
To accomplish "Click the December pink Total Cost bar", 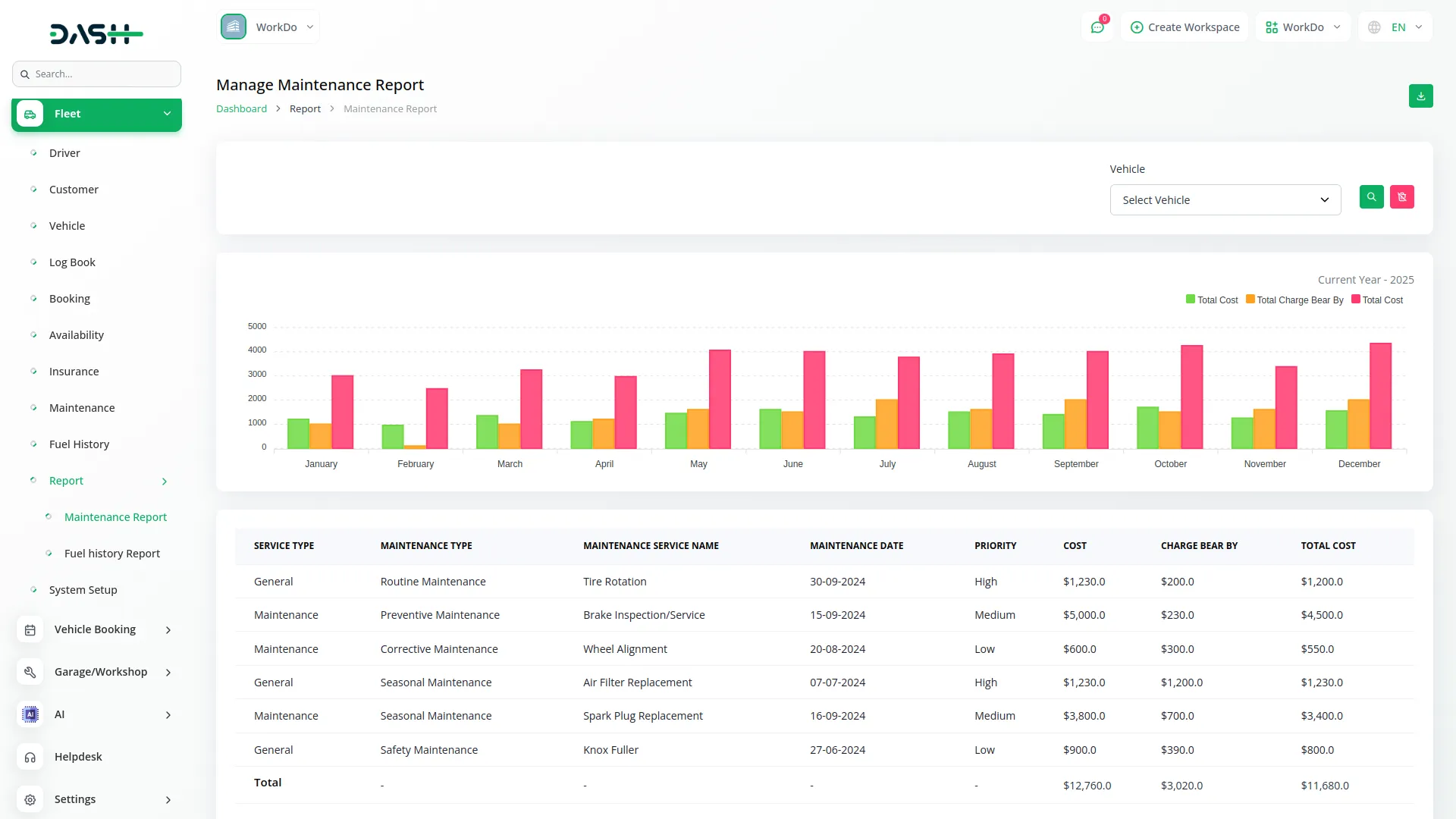I will coord(1379,396).
